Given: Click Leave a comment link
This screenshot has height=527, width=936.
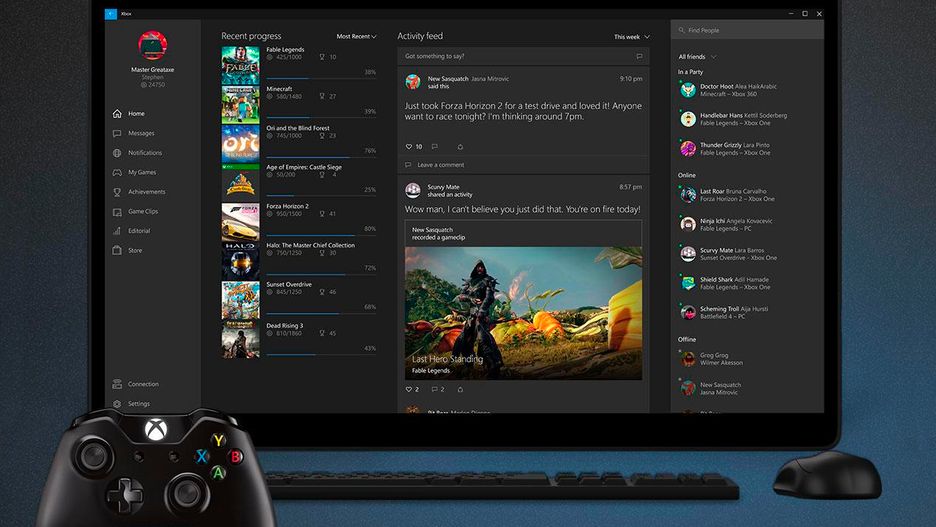Looking at the screenshot, I should point(441,165).
